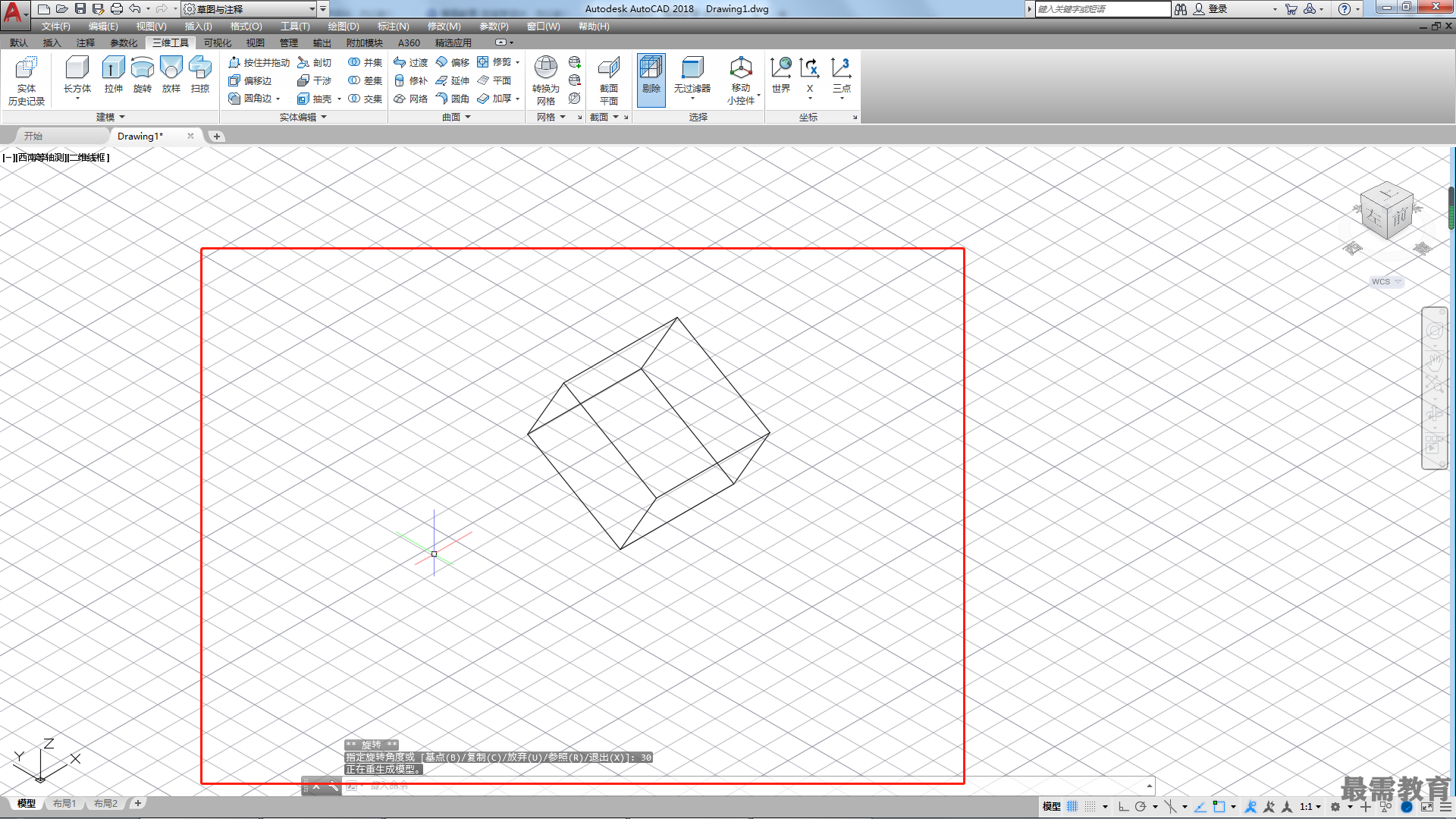The height and width of the screenshot is (819, 1456).
Task: Switch to the 默认 ribbon tab
Action: click(19, 43)
